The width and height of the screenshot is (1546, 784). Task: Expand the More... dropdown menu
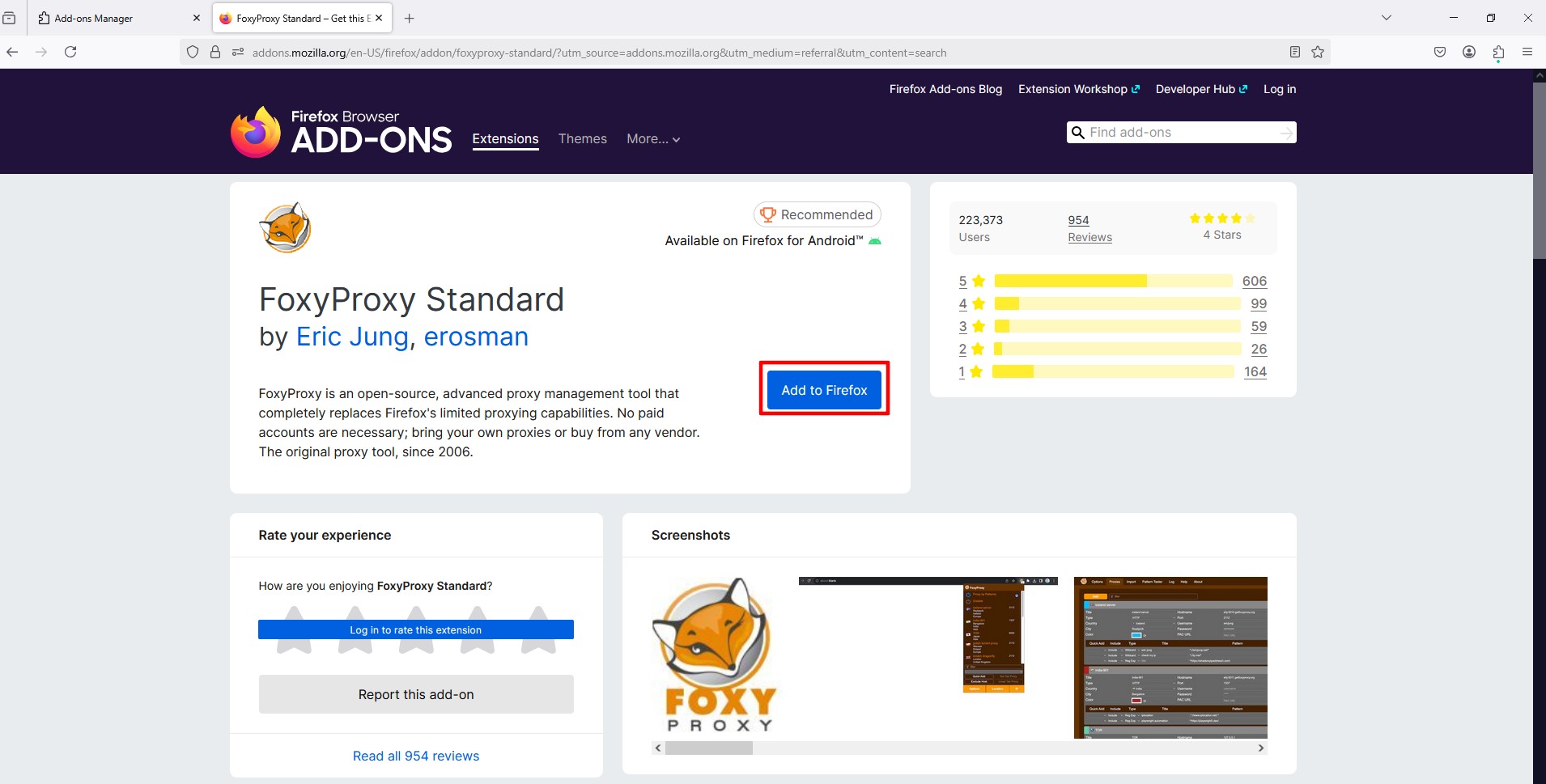pyautogui.click(x=653, y=139)
